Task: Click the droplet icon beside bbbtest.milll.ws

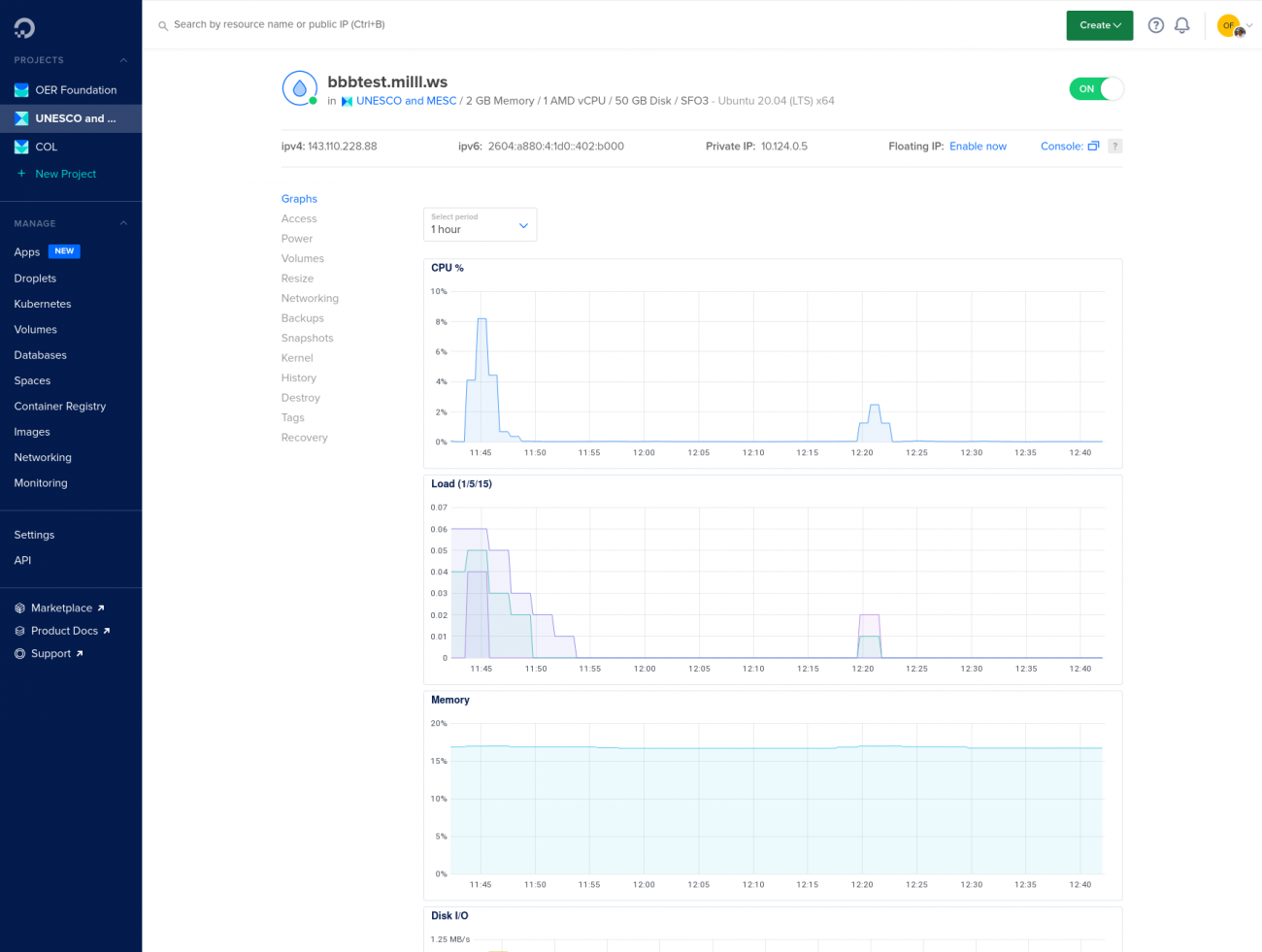Action: (x=300, y=88)
